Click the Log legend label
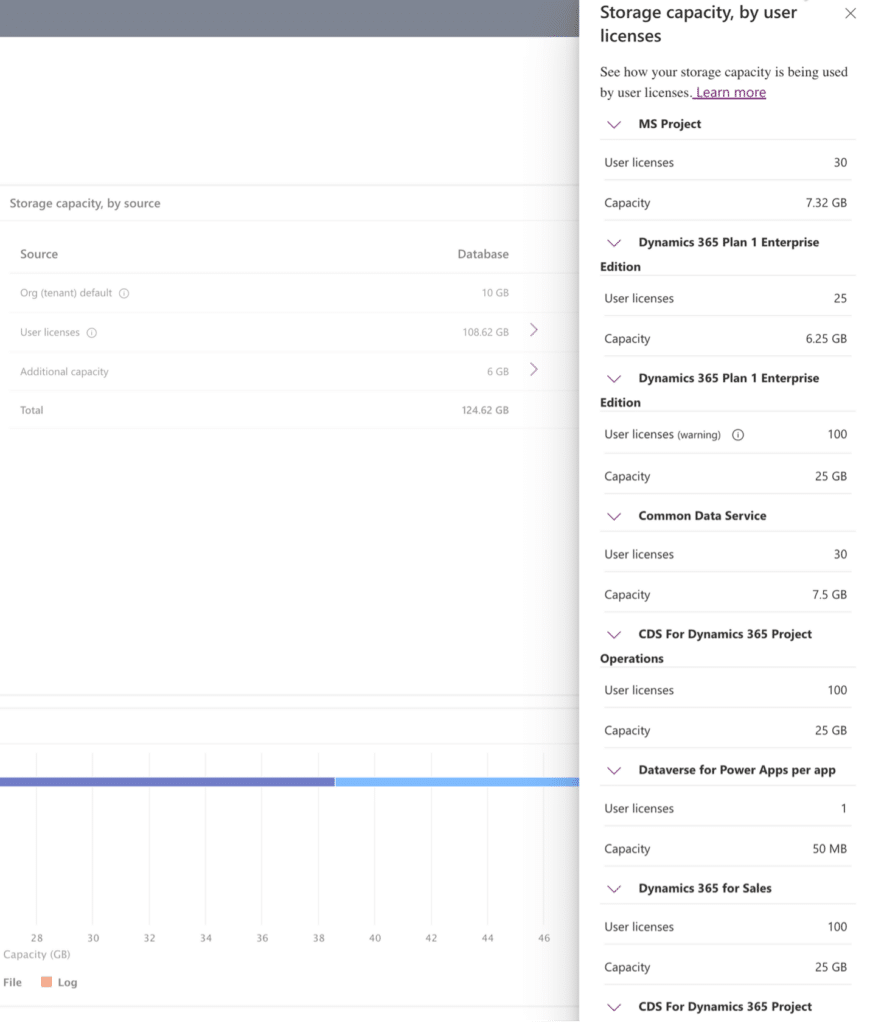 pos(67,982)
